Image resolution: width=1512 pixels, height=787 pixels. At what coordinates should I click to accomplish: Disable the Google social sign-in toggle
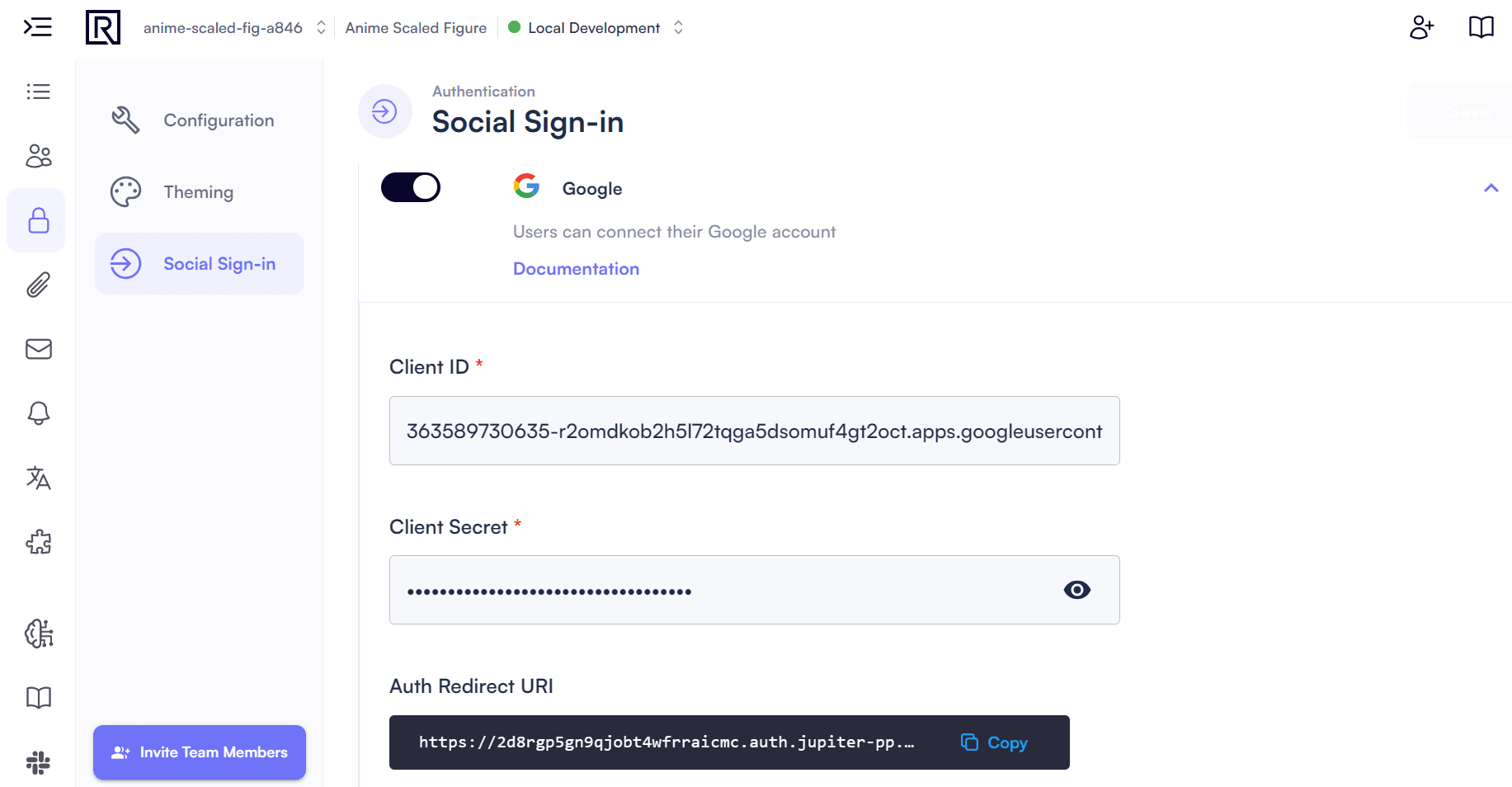point(410,187)
